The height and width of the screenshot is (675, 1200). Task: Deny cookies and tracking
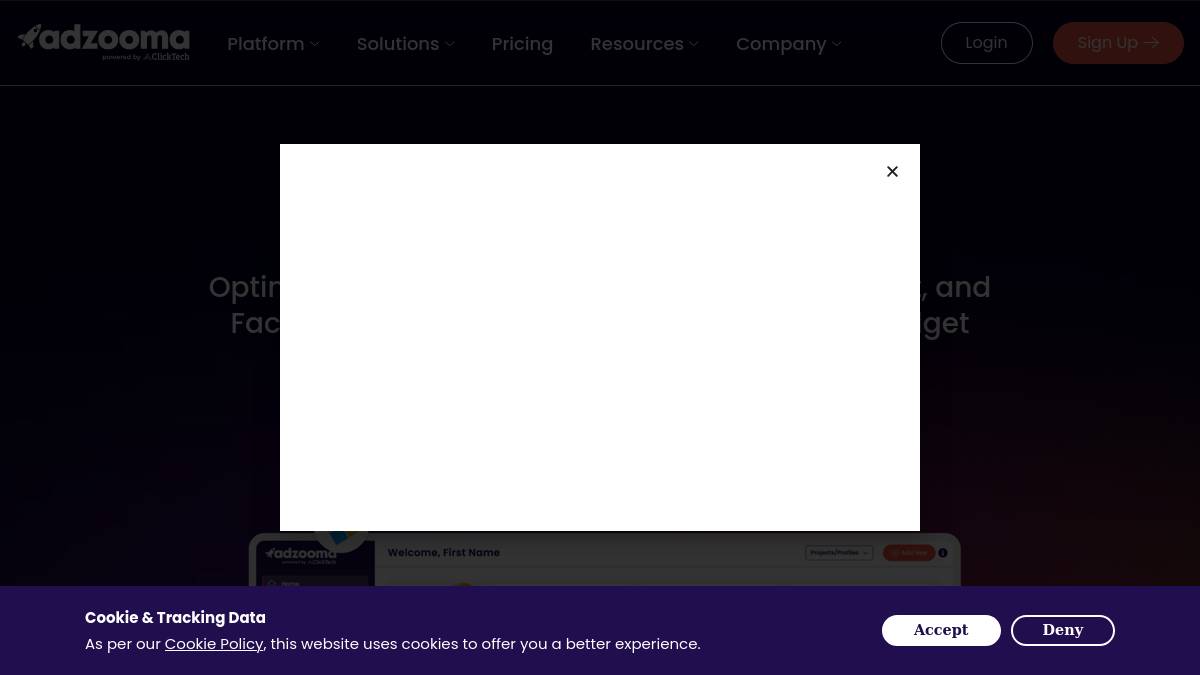tap(1063, 630)
